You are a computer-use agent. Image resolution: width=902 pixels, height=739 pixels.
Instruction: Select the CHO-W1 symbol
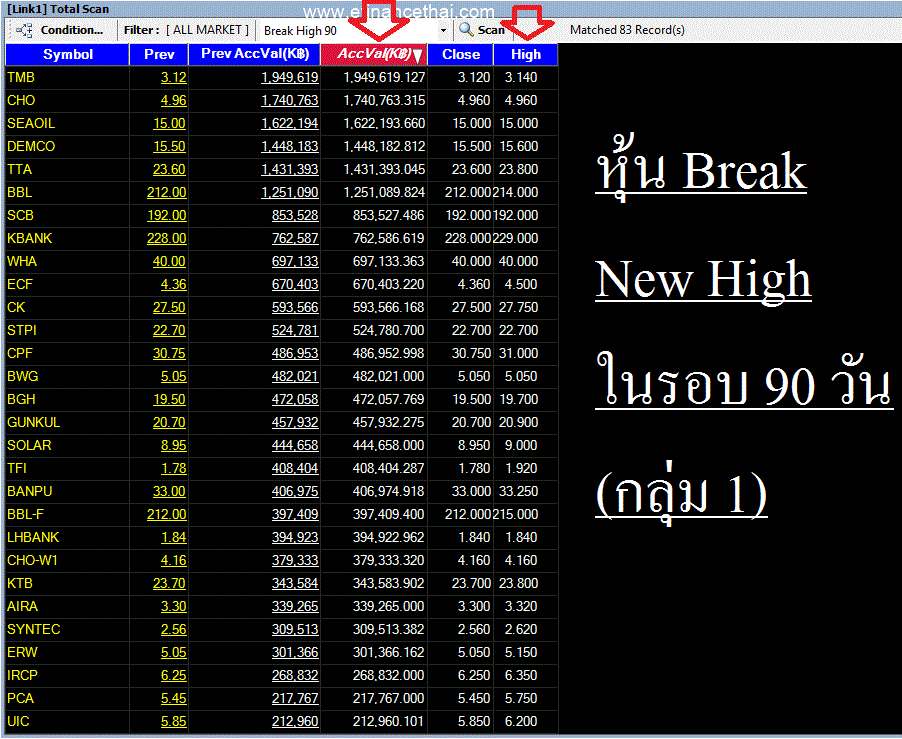(x=32, y=560)
